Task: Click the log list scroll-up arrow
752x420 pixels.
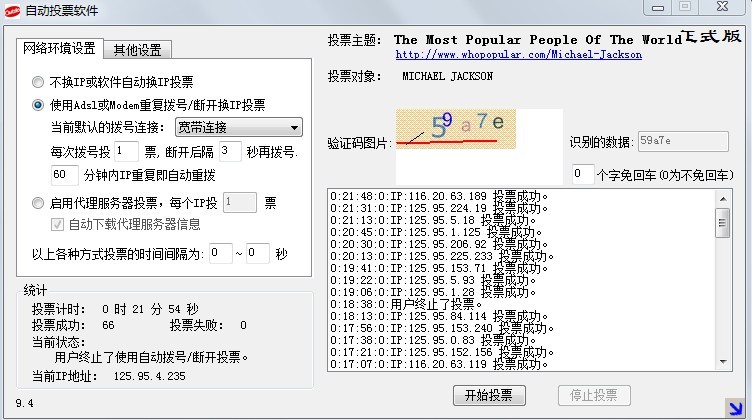Action: point(723,196)
